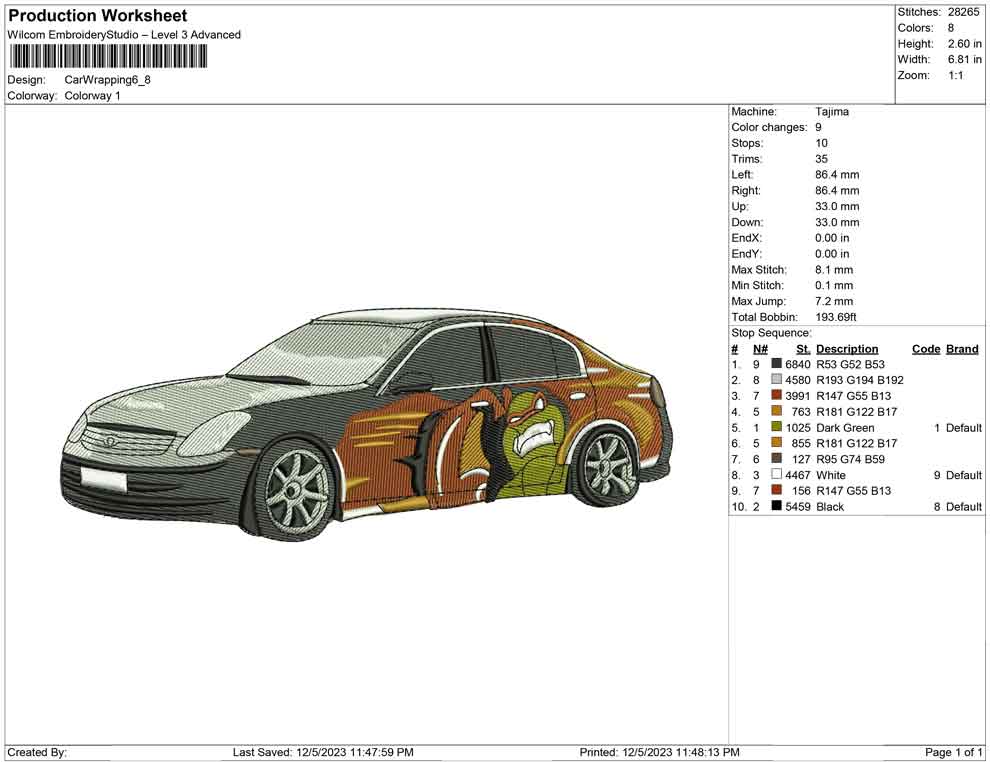Select the Code column header
Image resolution: width=990 pixels, height=762 pixels.
tap(926, 349)
